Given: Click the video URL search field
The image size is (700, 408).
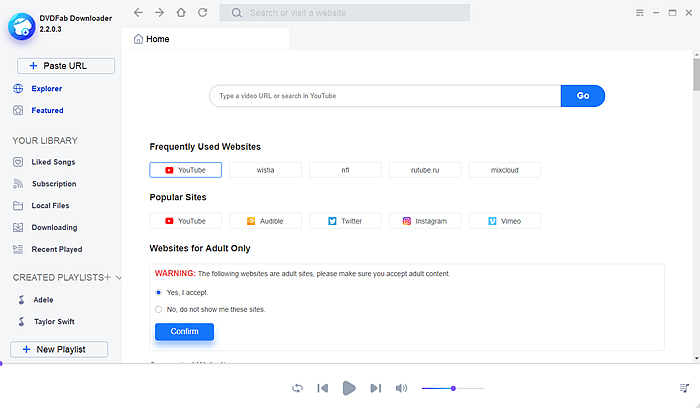Looking at the screenshot, I should 384,96.
